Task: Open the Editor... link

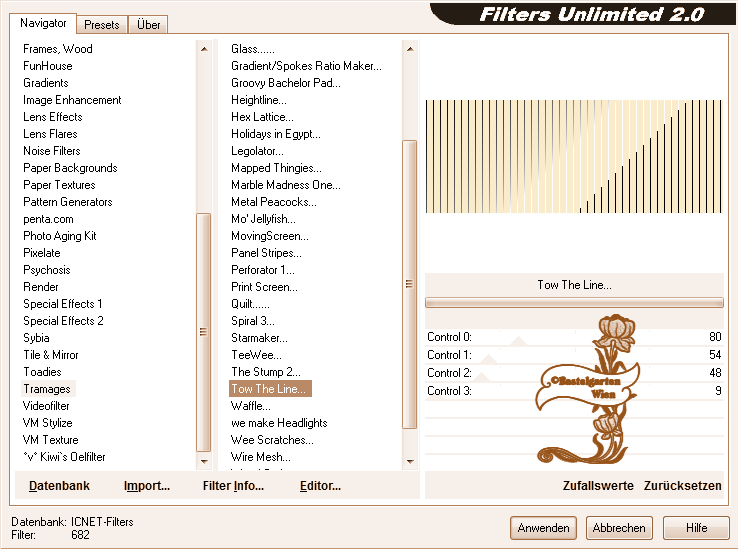Action: (x=321, y=485)
